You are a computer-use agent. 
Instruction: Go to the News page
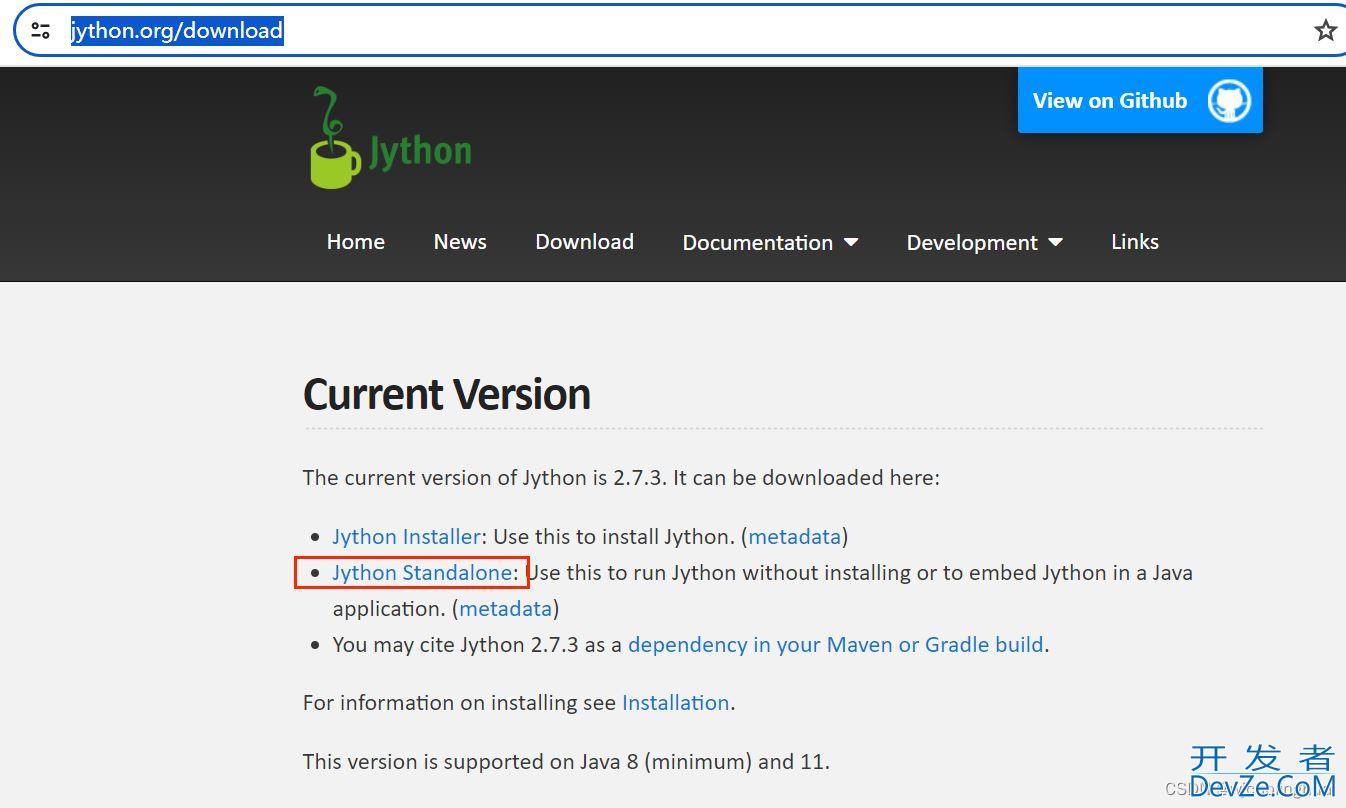(460, 242)
